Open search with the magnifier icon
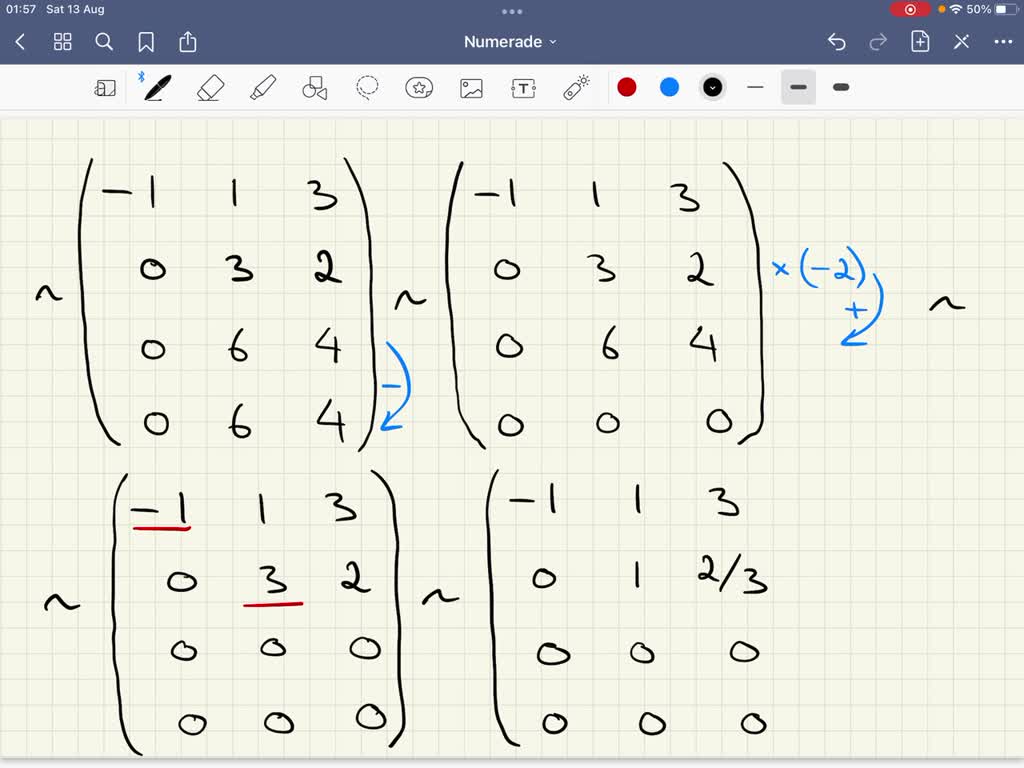The width and height of the screenshot is (1024, 768). 104,42
